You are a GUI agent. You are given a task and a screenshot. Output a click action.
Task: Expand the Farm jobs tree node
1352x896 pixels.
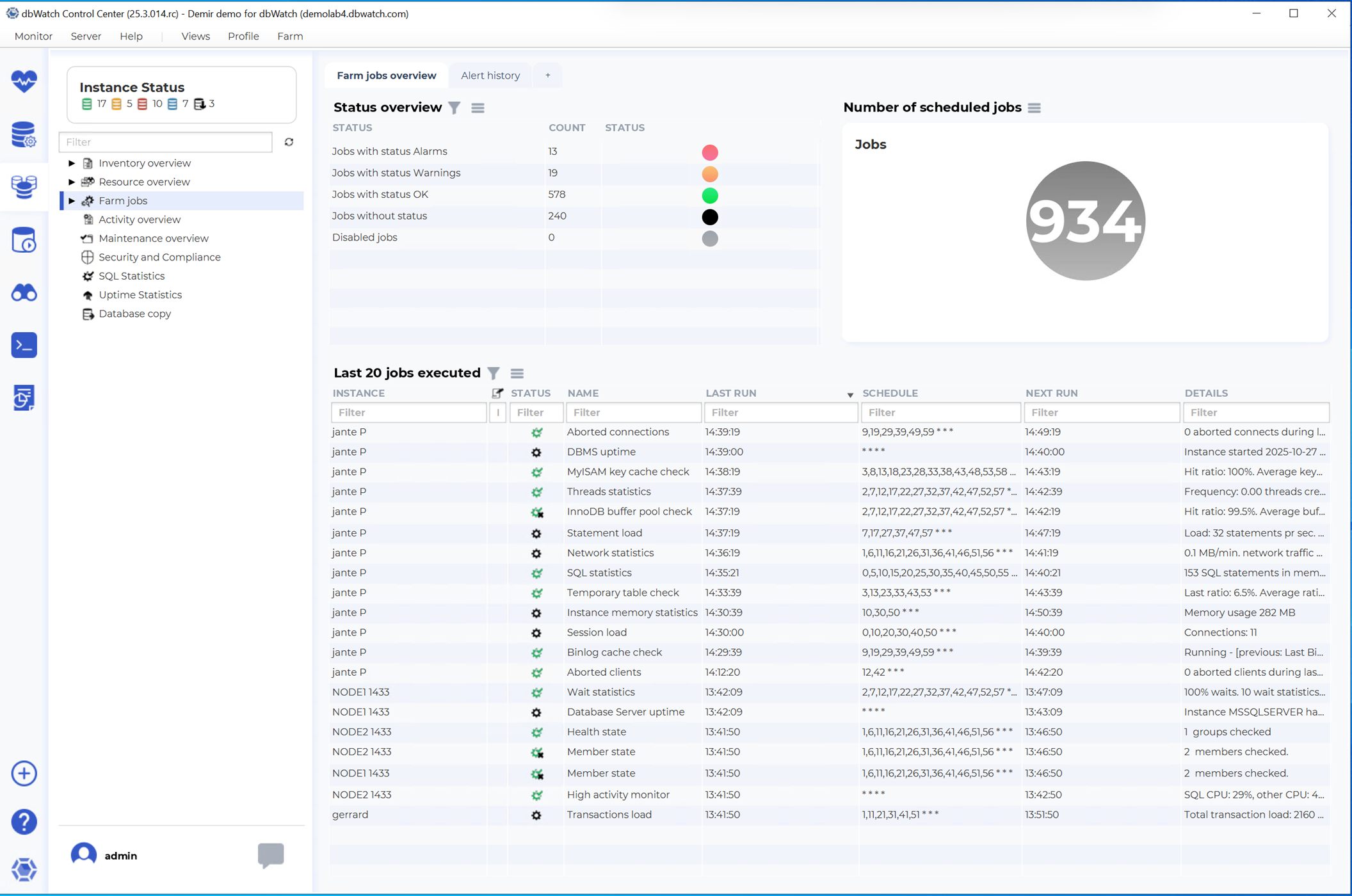[x=72, y=201]
